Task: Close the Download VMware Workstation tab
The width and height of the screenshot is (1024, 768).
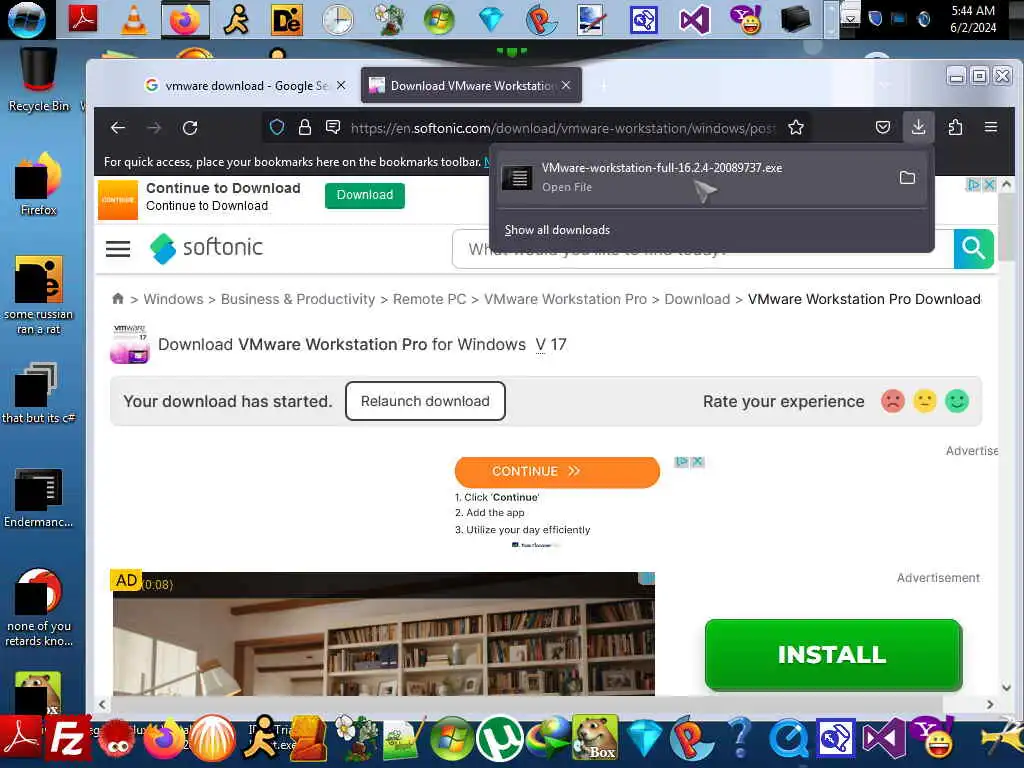Action: tap(566, 86)
